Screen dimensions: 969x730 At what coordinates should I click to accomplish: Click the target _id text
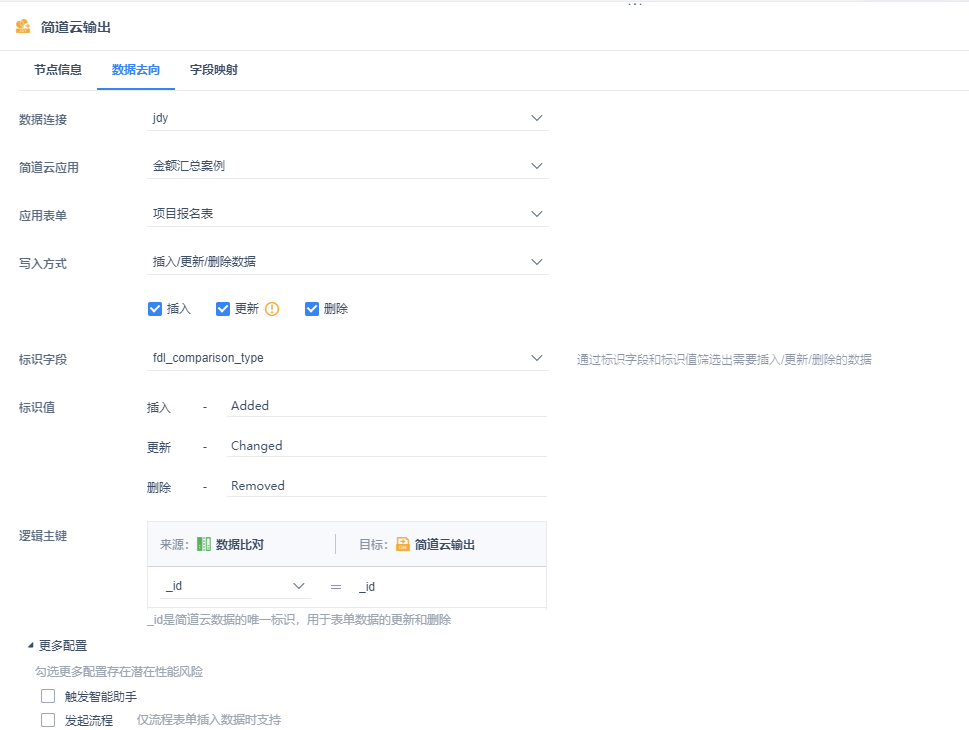tap(367, 587)
